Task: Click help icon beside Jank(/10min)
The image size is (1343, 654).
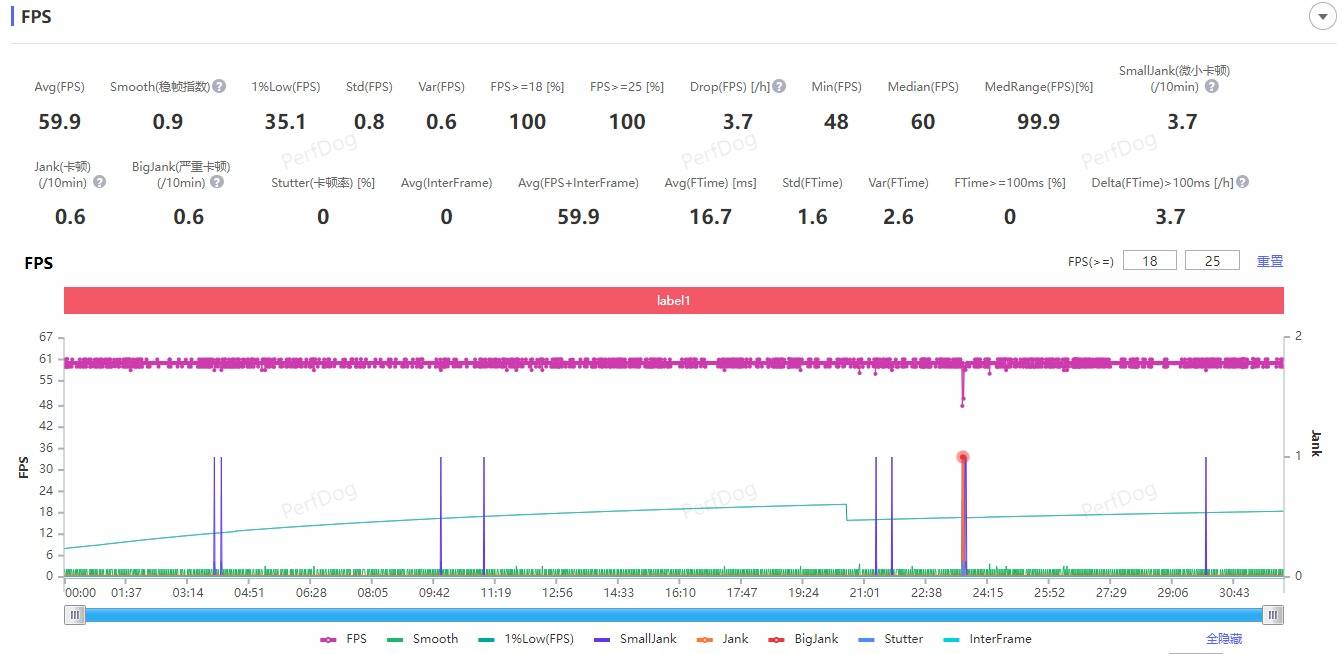Action: (x=99, y=182)
